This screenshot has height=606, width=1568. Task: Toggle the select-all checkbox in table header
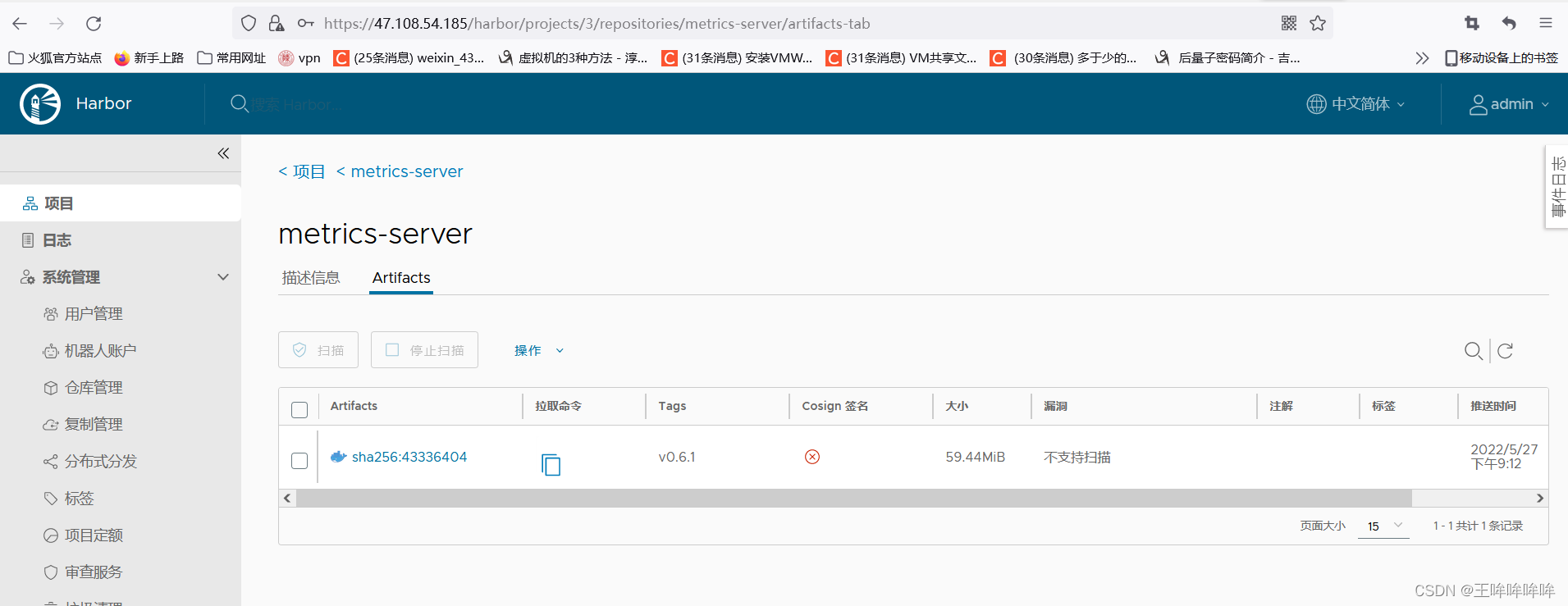[299, 410]
